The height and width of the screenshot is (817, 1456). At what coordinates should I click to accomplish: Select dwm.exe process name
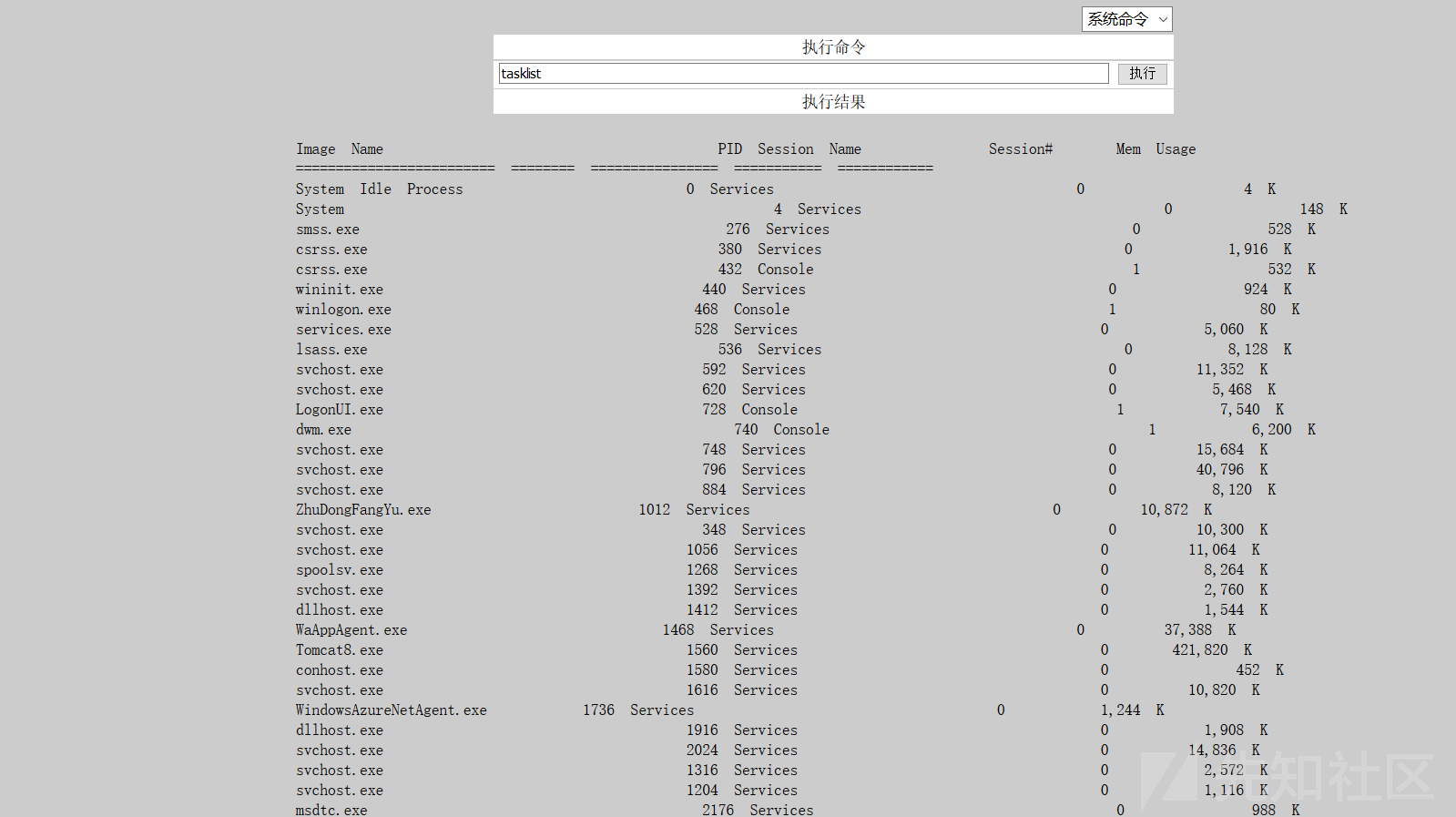tap(323, 430)
